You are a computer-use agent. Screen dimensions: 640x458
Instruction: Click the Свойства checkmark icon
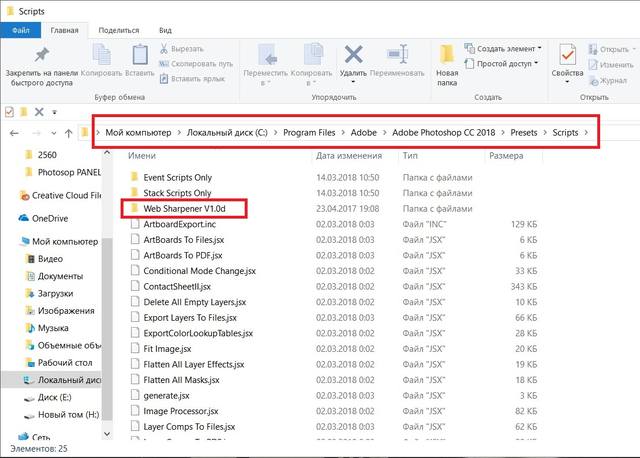pyautogui.click(x=567, y=54)
